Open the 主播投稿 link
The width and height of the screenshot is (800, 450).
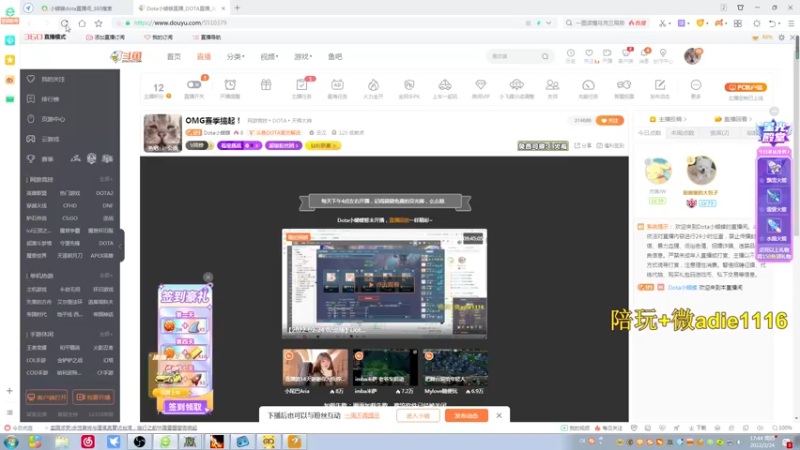[x=669, y=119]
